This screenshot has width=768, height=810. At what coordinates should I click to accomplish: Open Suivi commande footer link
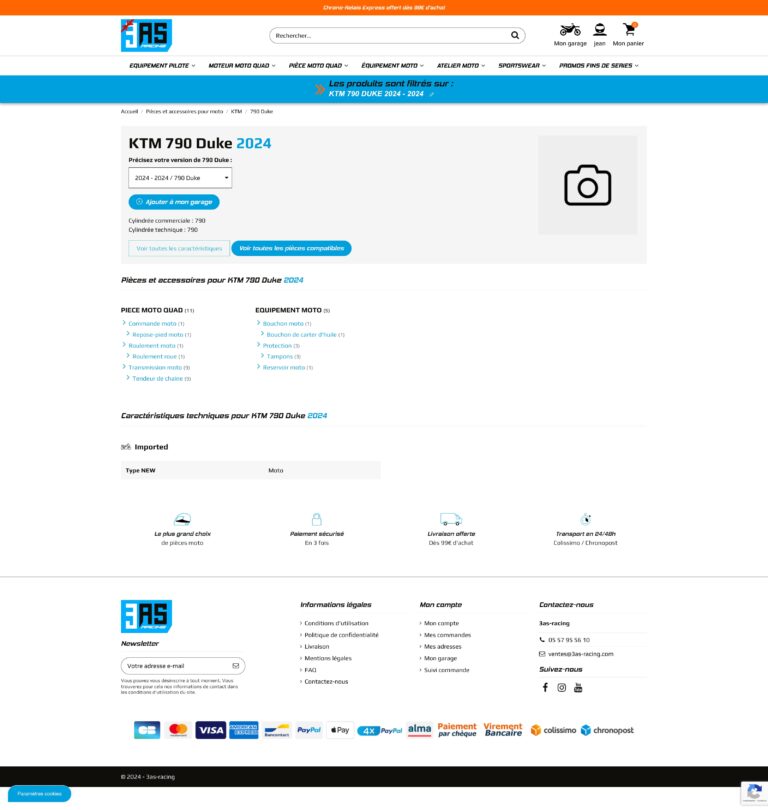pyautogui.click(x=447, y=670)
